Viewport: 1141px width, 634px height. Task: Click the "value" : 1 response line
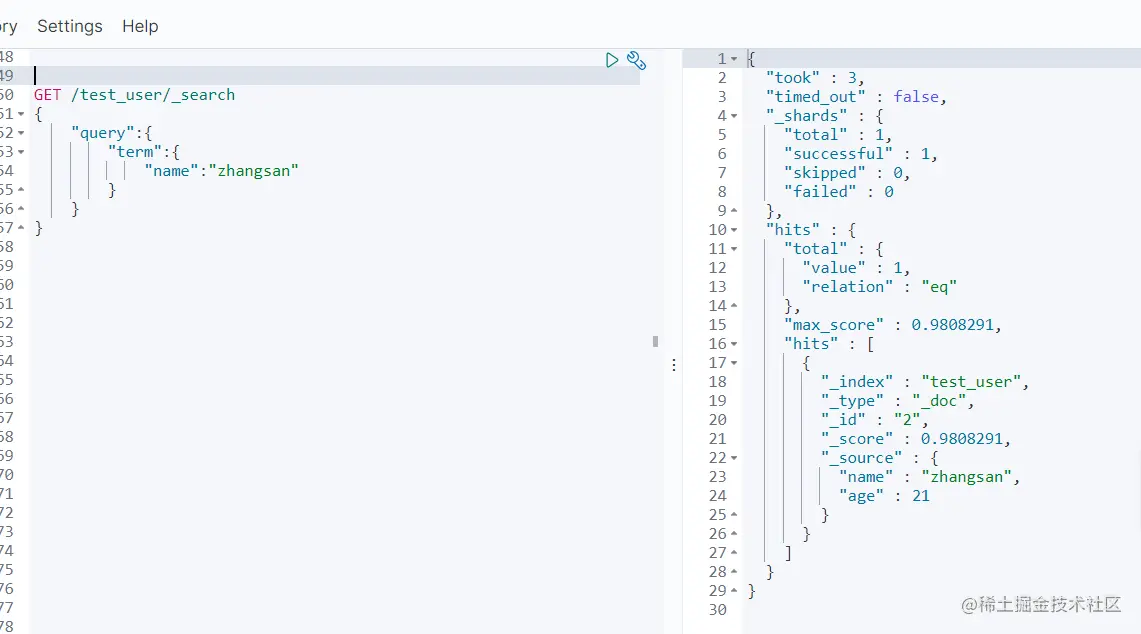tap(856, 268)
